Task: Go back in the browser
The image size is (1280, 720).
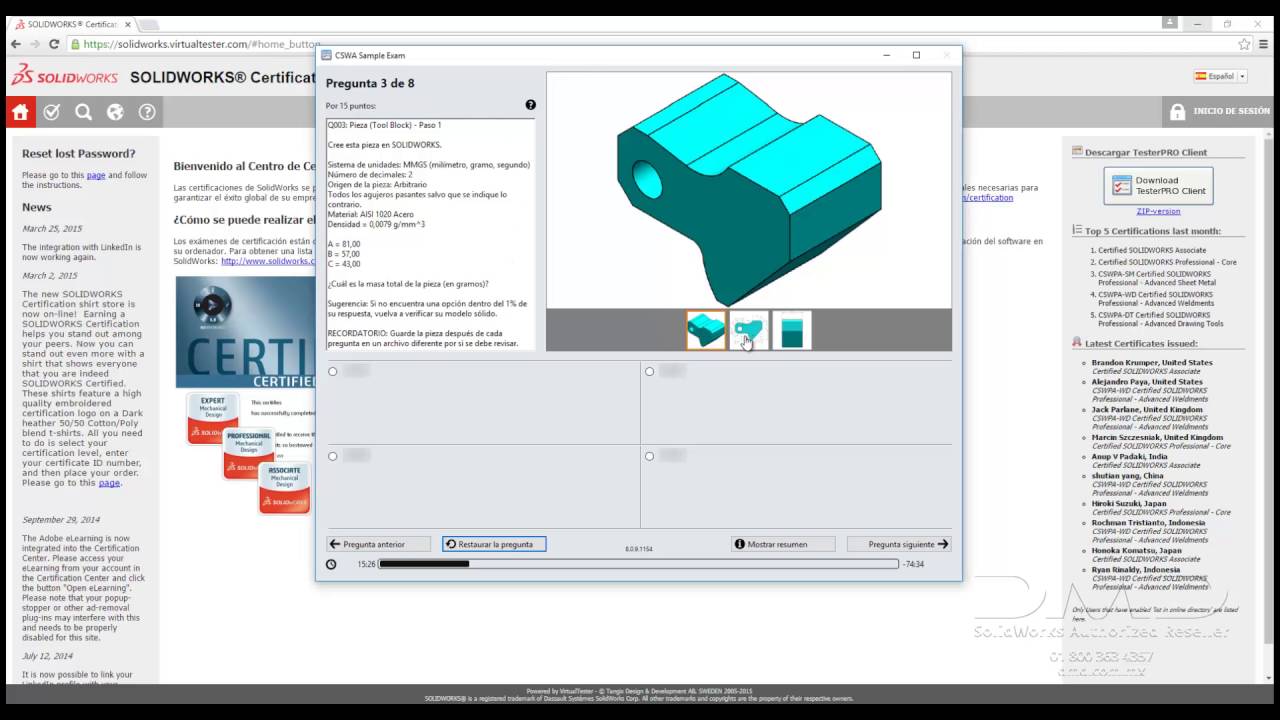Action: coord(15,44)
